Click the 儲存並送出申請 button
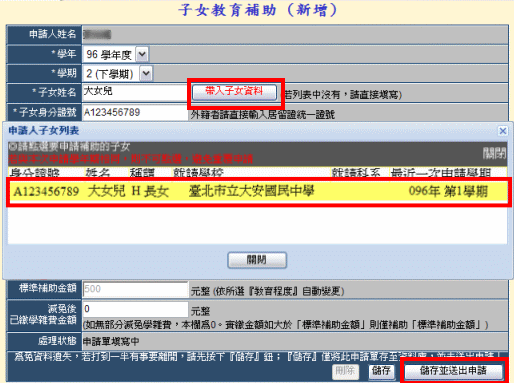The width and height of the screenshot is (514, 383). [x=453, y=371]
